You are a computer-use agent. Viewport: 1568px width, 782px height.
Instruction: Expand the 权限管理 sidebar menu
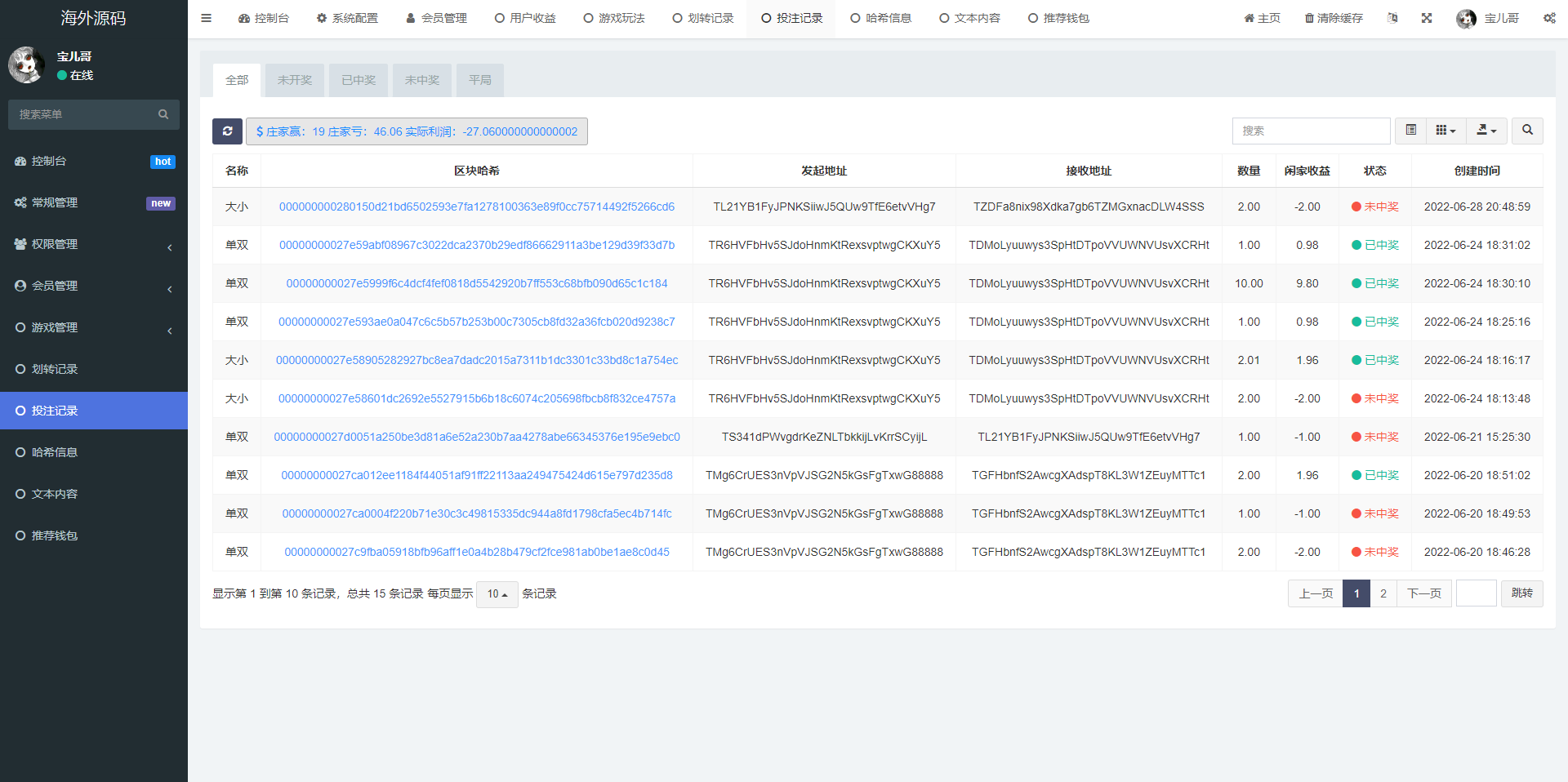click(94, 244)
